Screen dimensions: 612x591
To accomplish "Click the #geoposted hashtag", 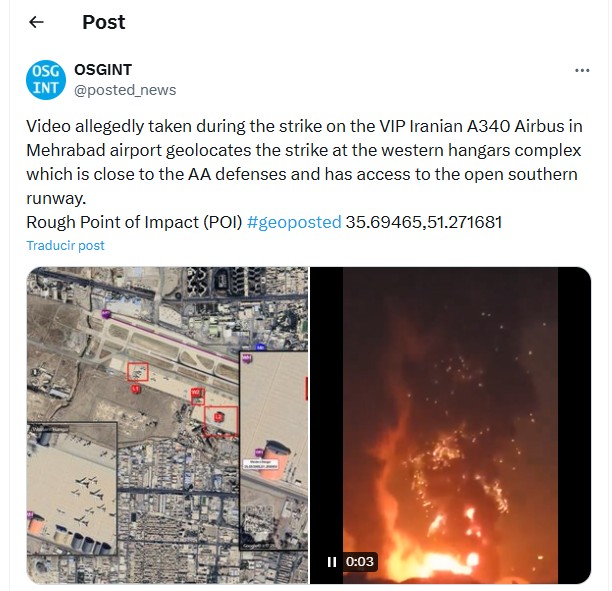I will 294,222.
